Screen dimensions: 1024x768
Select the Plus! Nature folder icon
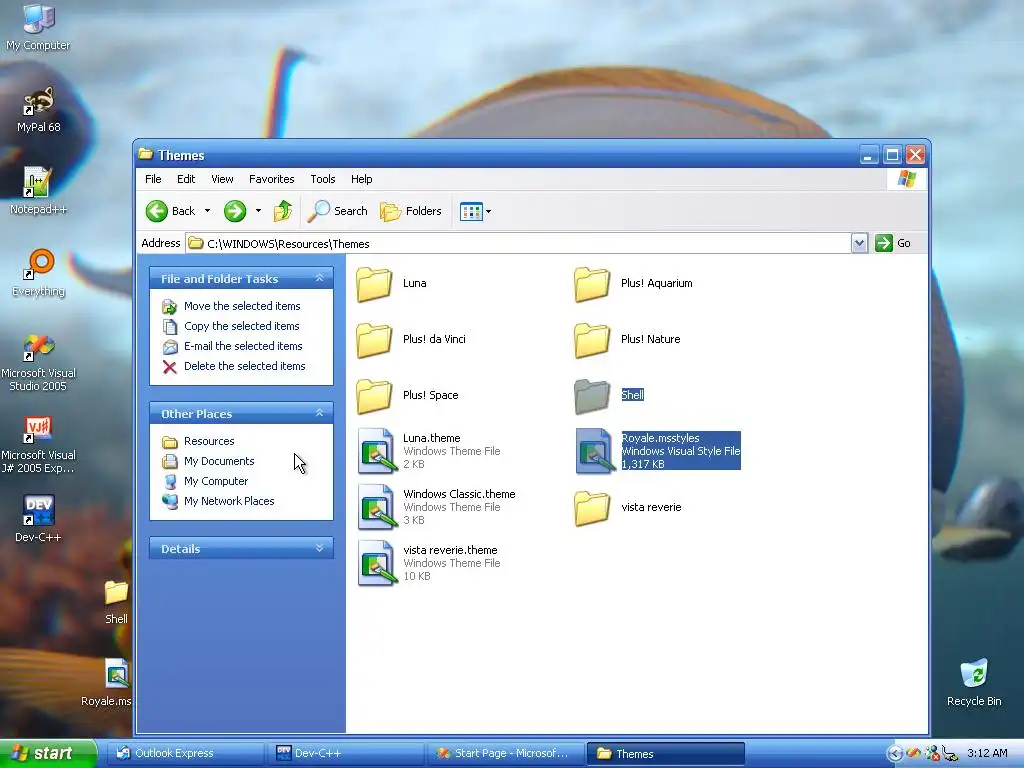(x=592, y=340)
